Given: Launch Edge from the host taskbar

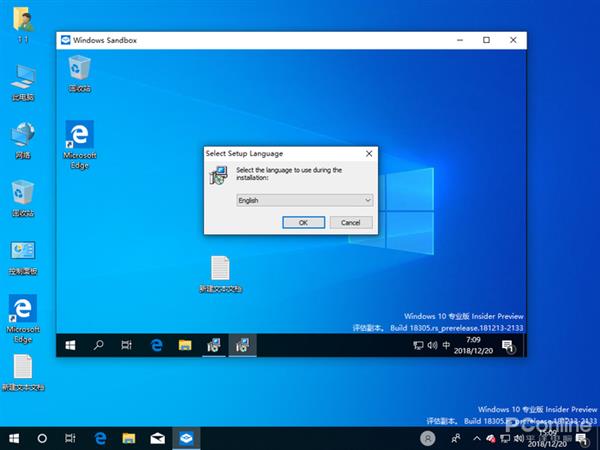Looking at the screenshot, I should (100, 439).
